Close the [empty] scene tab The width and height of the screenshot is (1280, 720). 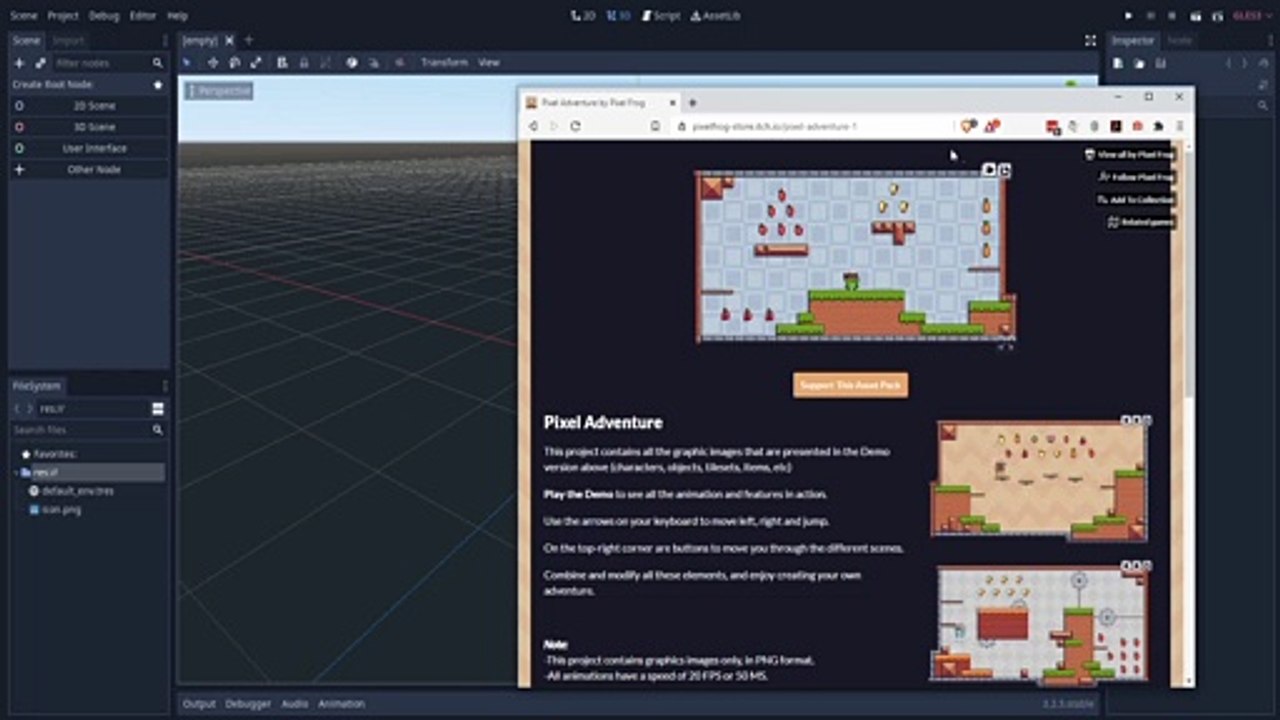[229, 40]
